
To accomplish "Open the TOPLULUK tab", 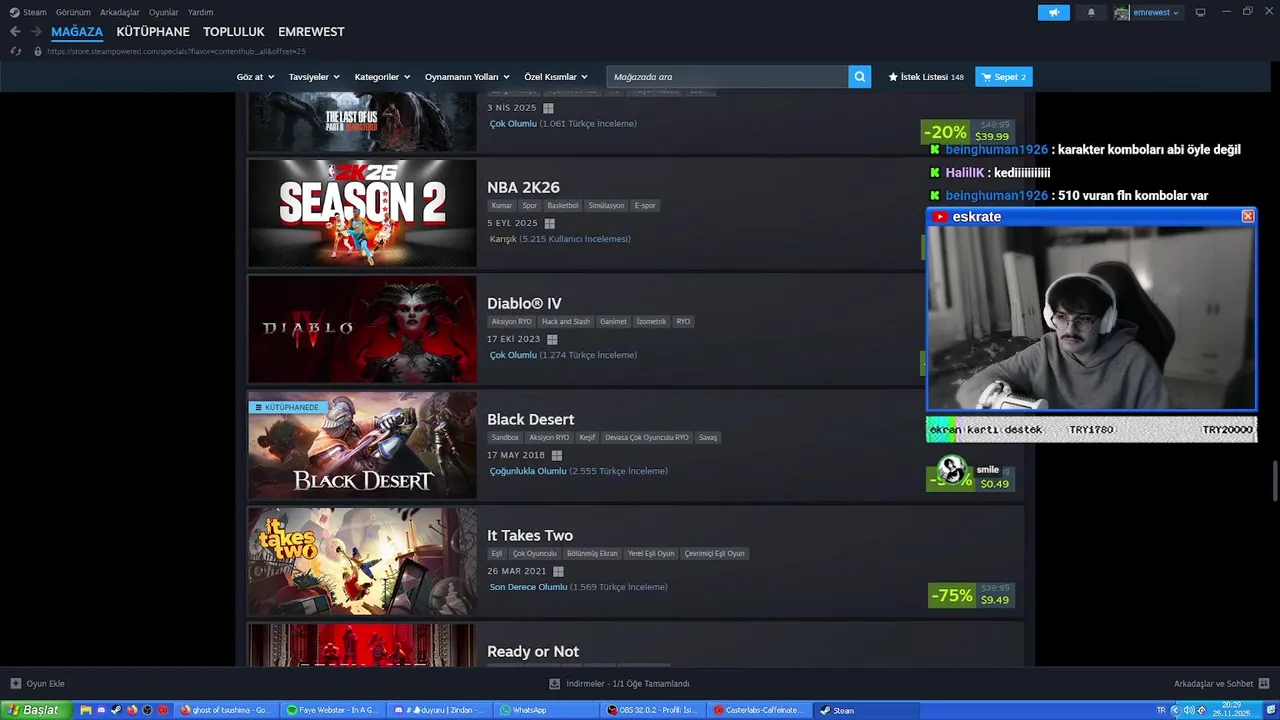I will (234, 32).
